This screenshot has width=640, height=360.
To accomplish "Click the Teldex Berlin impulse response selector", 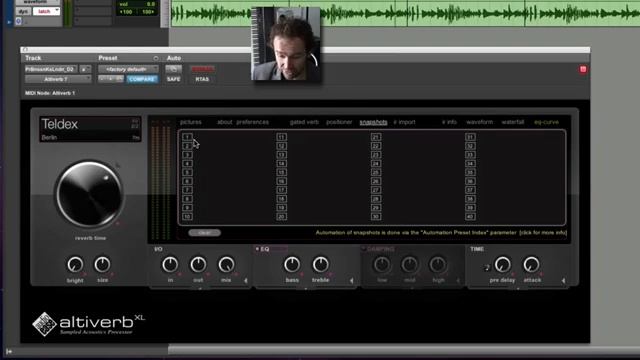I will point(90,129).
